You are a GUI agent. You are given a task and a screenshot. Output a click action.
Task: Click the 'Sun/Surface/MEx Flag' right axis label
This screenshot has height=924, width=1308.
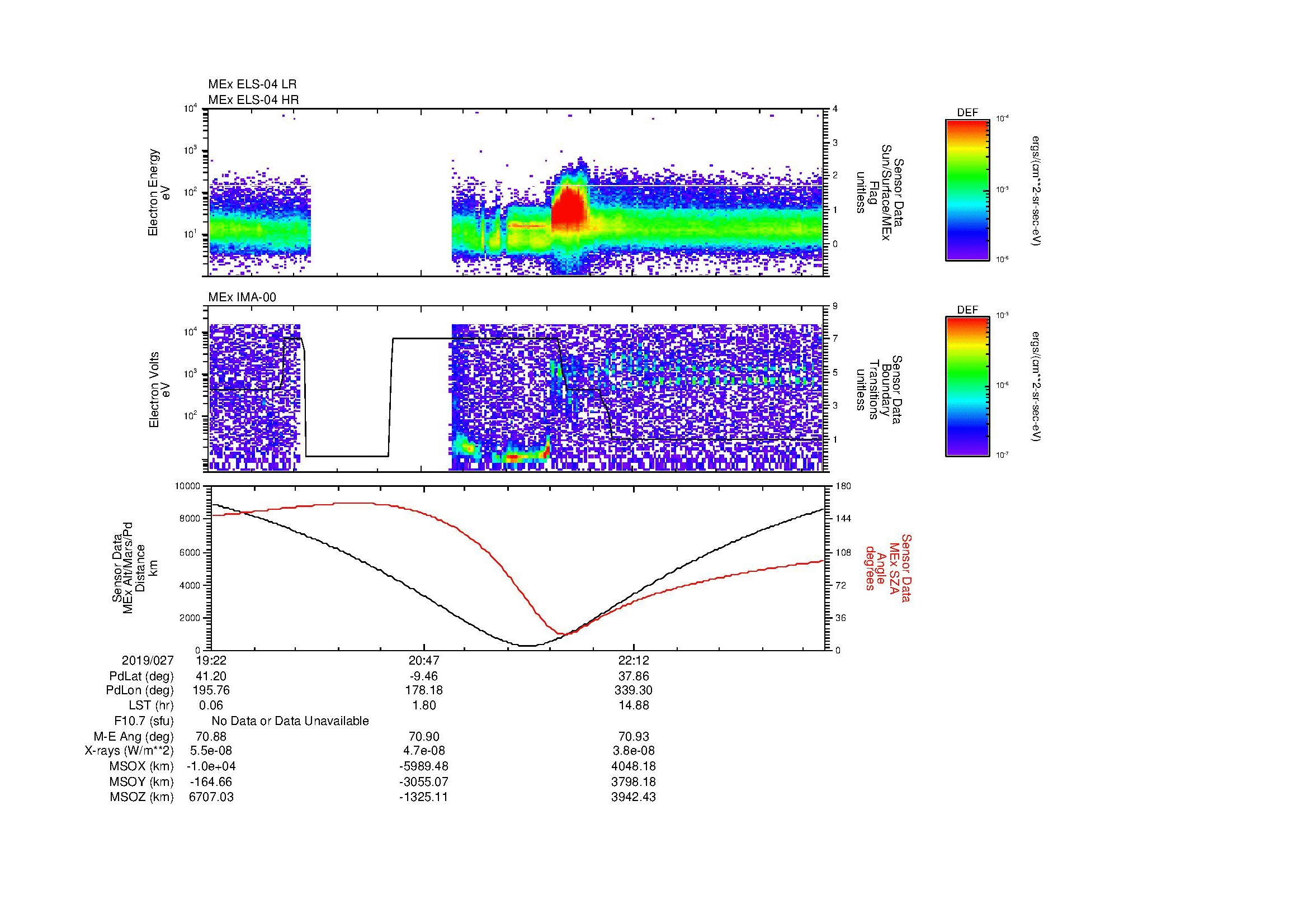(x=879, y=192)
